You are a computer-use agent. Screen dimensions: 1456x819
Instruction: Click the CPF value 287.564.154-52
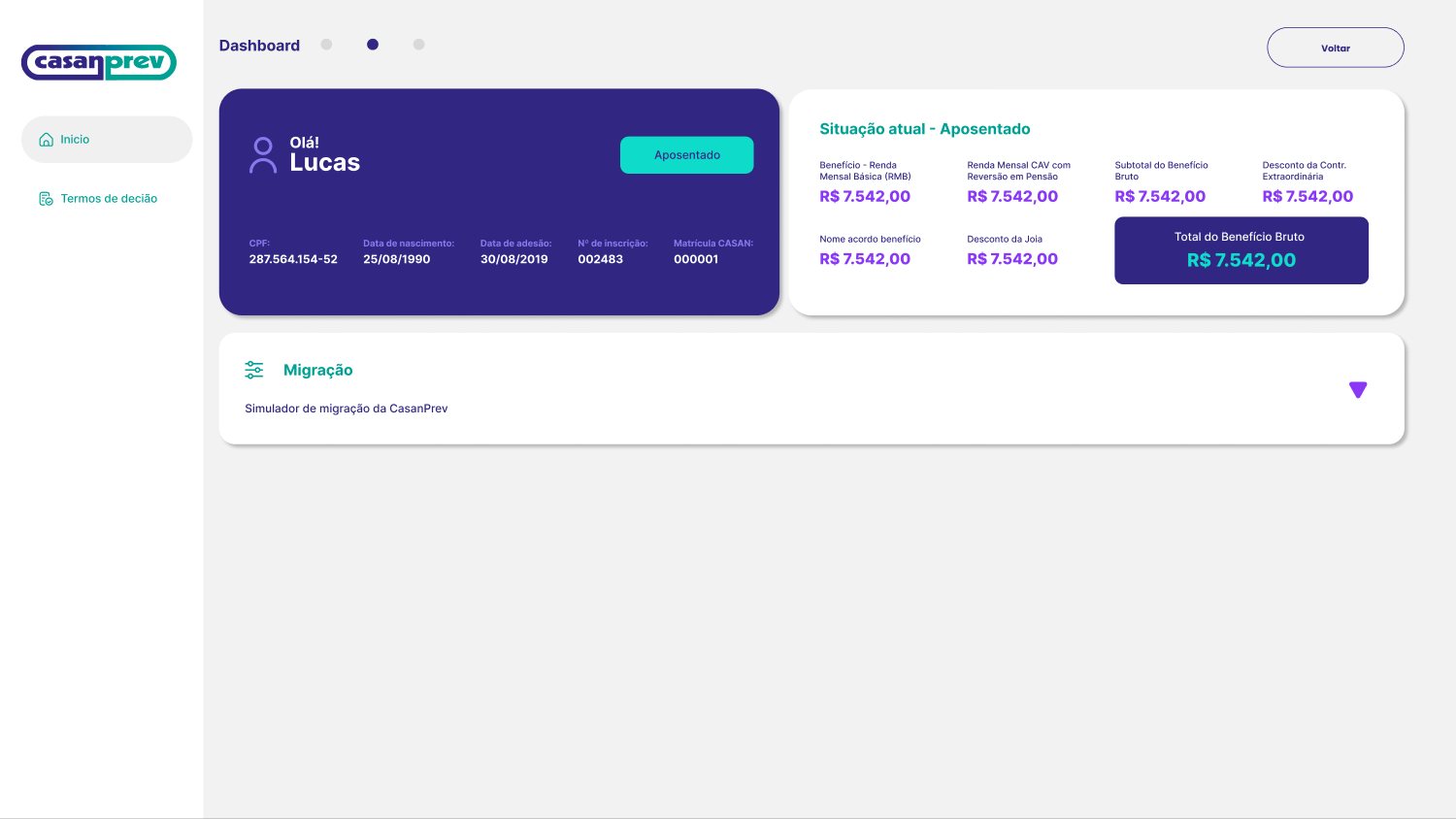click(x=293, y=259)
